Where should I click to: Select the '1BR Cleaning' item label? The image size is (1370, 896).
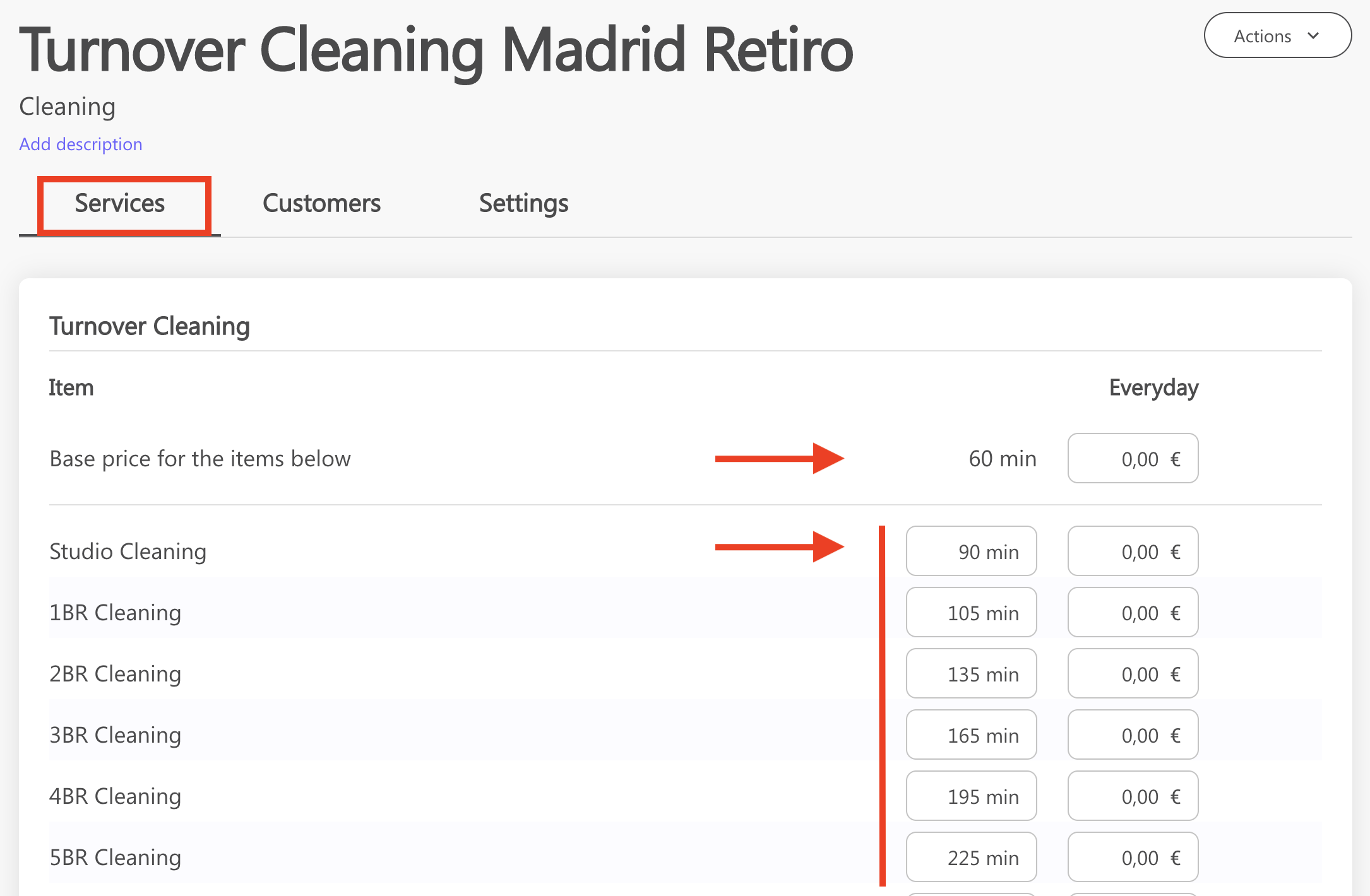[x=116, y=613]
